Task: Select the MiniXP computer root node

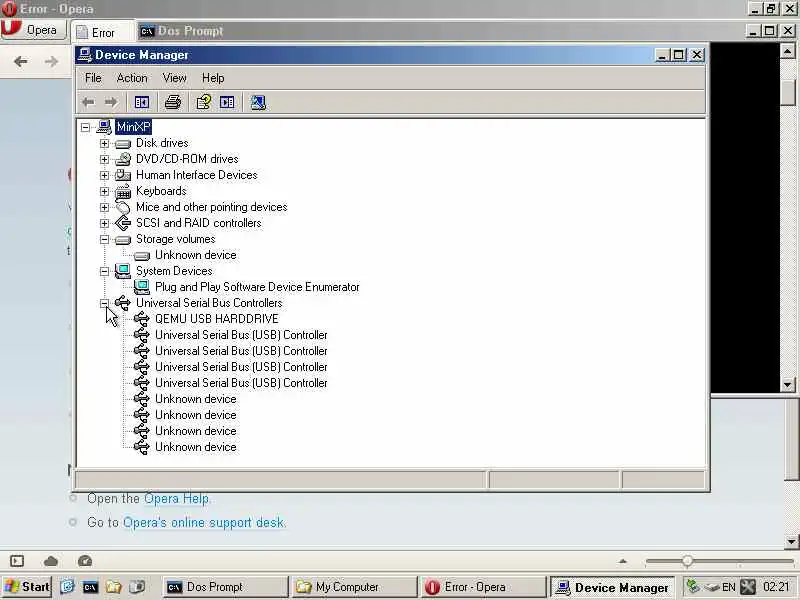Action: pos(133,127)
